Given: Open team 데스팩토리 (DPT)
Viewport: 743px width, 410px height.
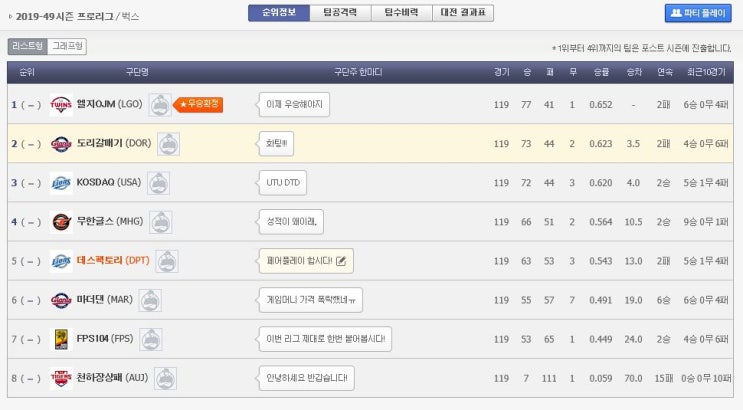Looking at the screenshot, I should [x=113, y=261].
